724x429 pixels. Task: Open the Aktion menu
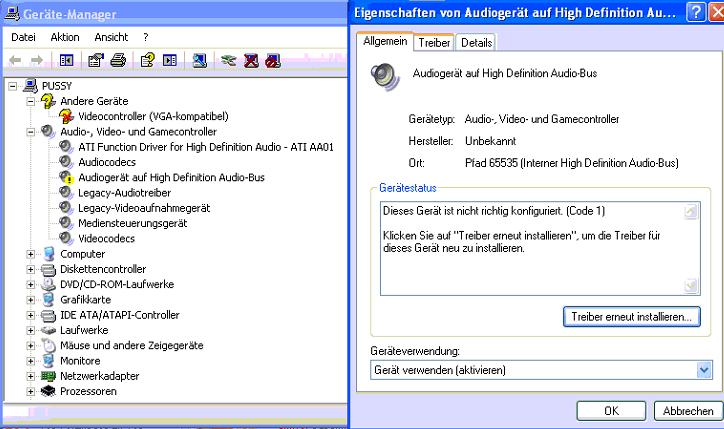[x=65, y=37]
